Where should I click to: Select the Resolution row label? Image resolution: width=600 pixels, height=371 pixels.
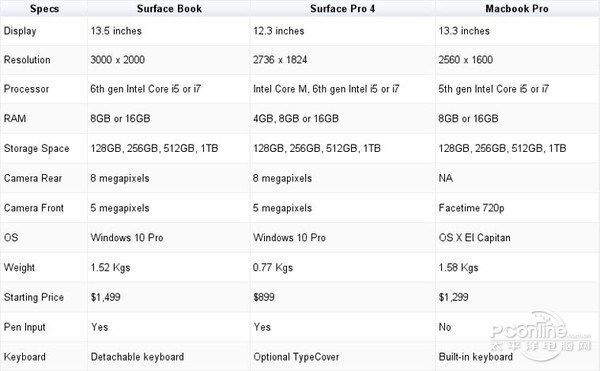(27, 60)
